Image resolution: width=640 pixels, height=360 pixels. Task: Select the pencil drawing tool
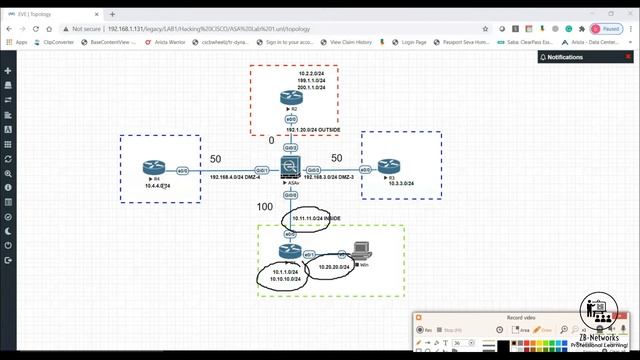coord(418,343)
